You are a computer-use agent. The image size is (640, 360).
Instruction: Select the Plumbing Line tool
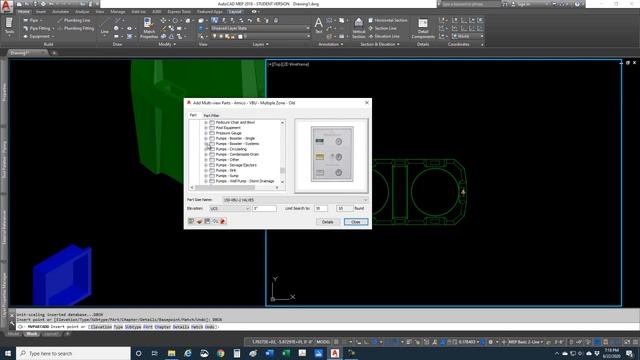[73, 20]
